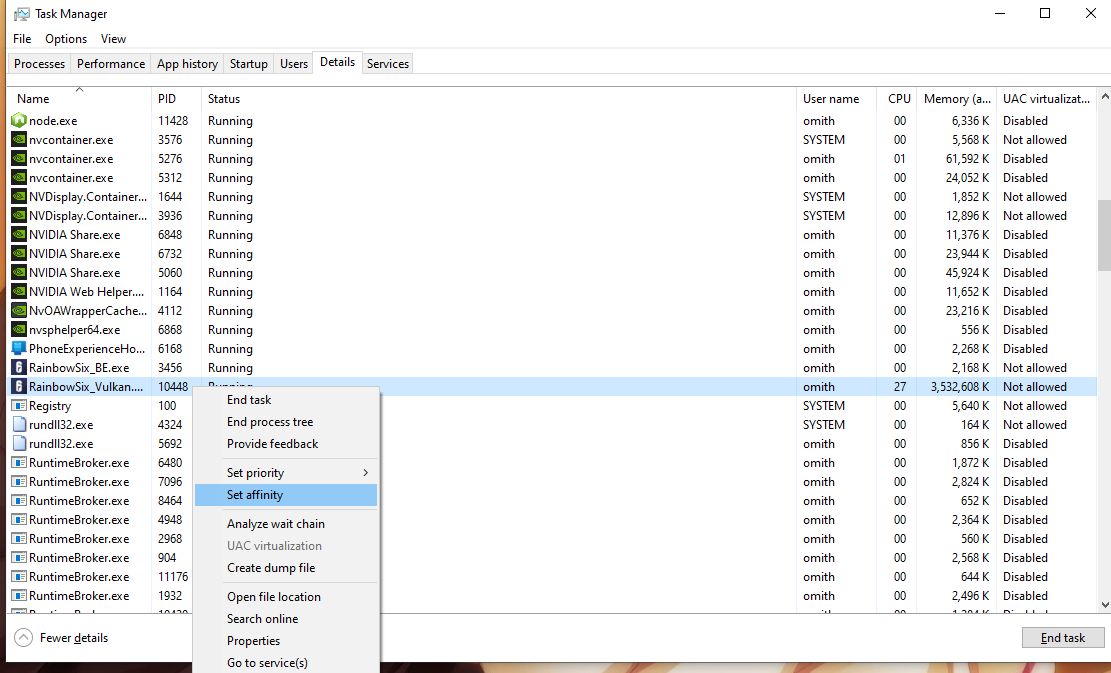Screen dimensions: 1111x673
Task: Click the RuntimeBroker.exe icon with PID 8464
Action: [19, 501]
